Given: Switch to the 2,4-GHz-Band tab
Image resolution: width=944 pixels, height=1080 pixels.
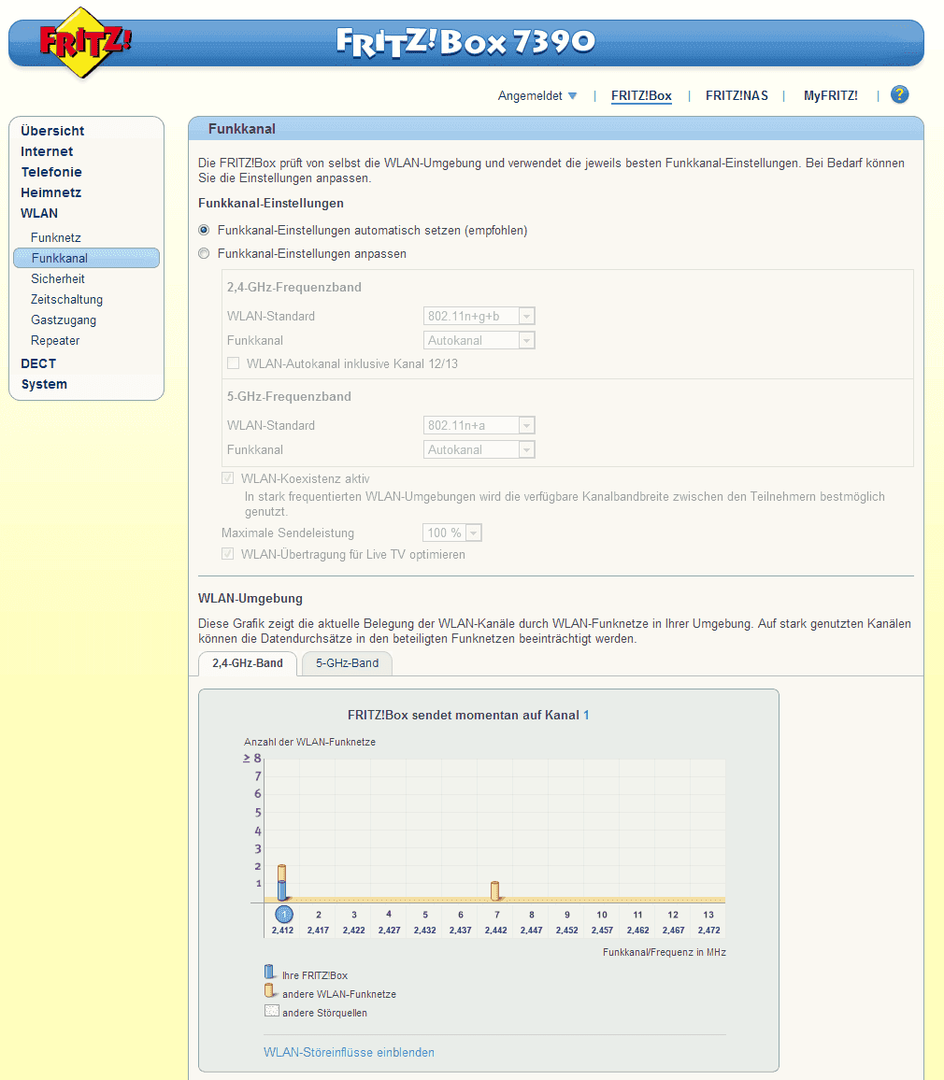Looking at the screenshot, I should (247, 663).
